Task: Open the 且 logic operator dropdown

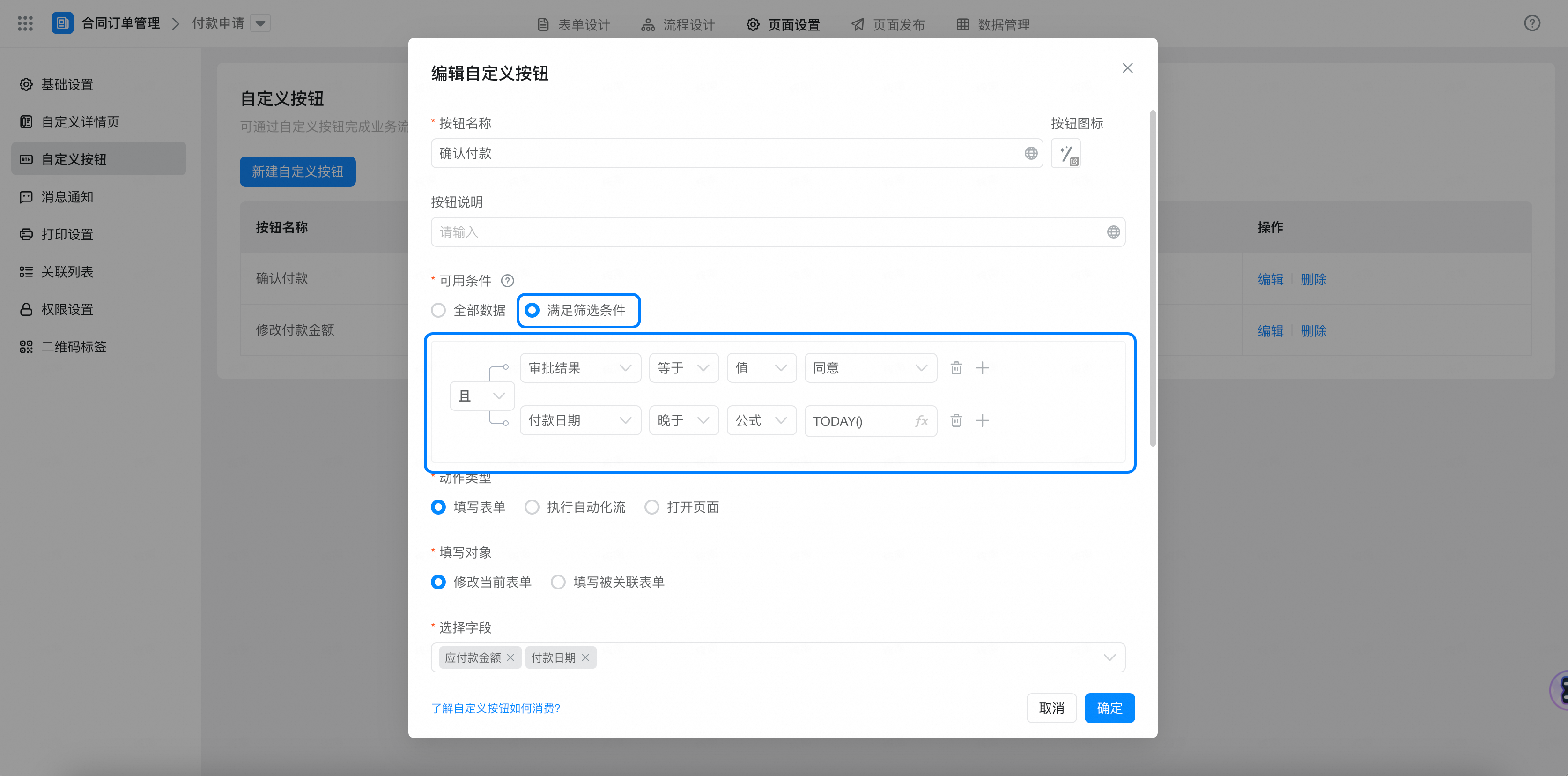Action: click(x=481, y=396)
